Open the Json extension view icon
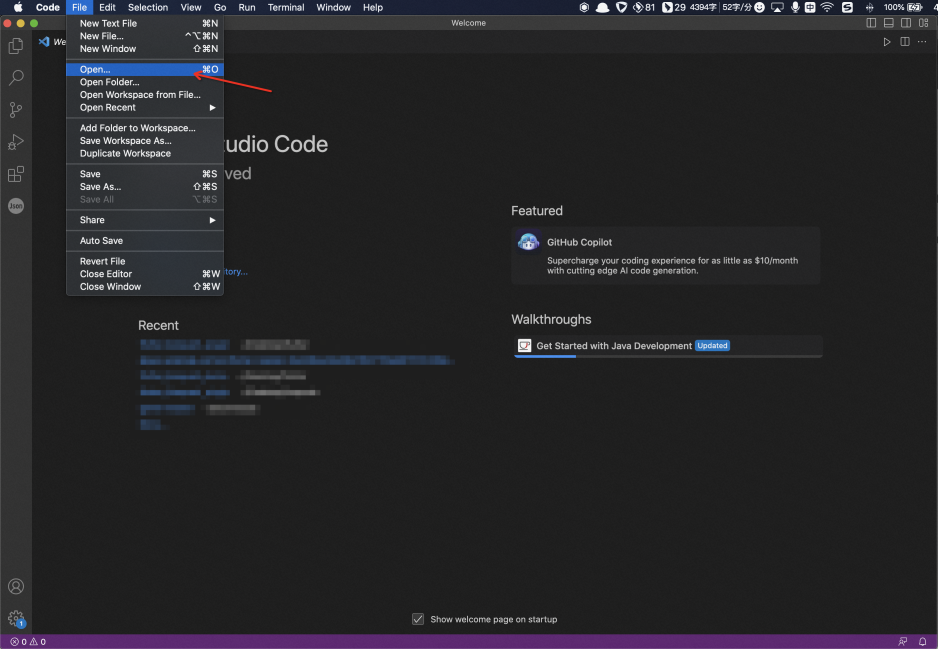The width and height of the screenshot is (938, 649). [16, 206]
